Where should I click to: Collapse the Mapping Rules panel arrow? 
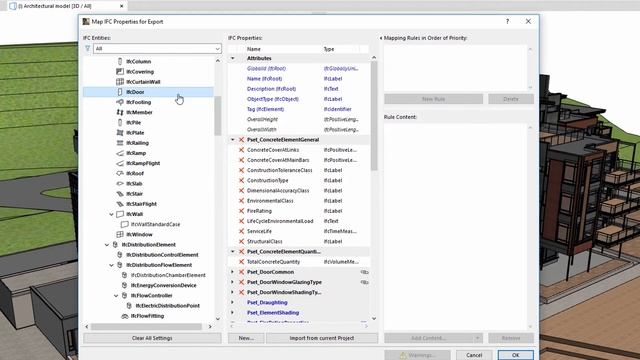tap(381, 38)
